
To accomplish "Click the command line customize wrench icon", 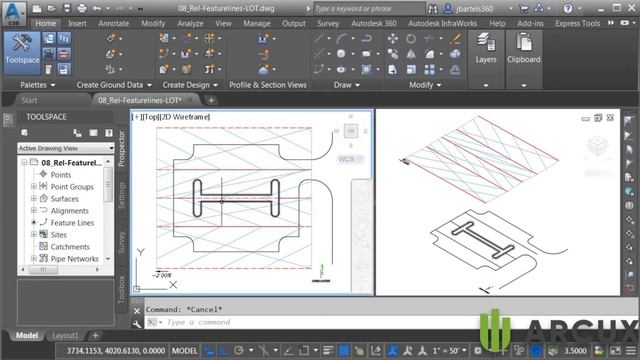I will click(x=137, y=324).
